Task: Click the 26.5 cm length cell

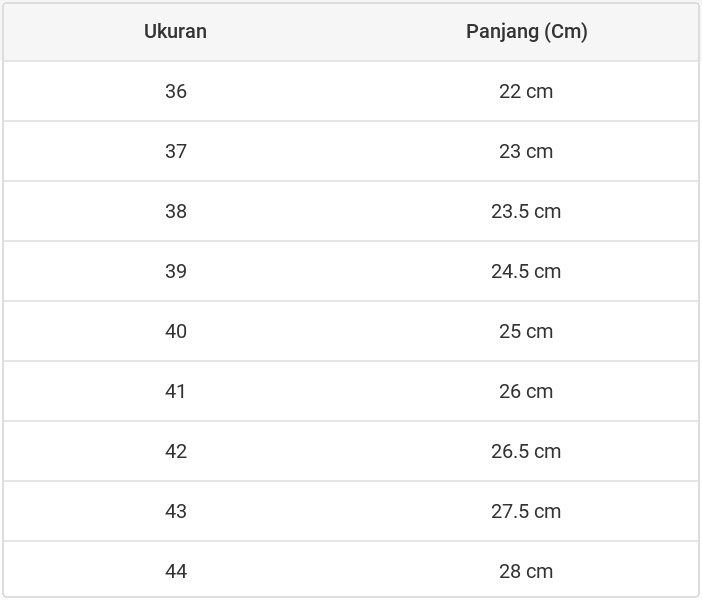Action: pyautogui.click(x=526, y=451)
